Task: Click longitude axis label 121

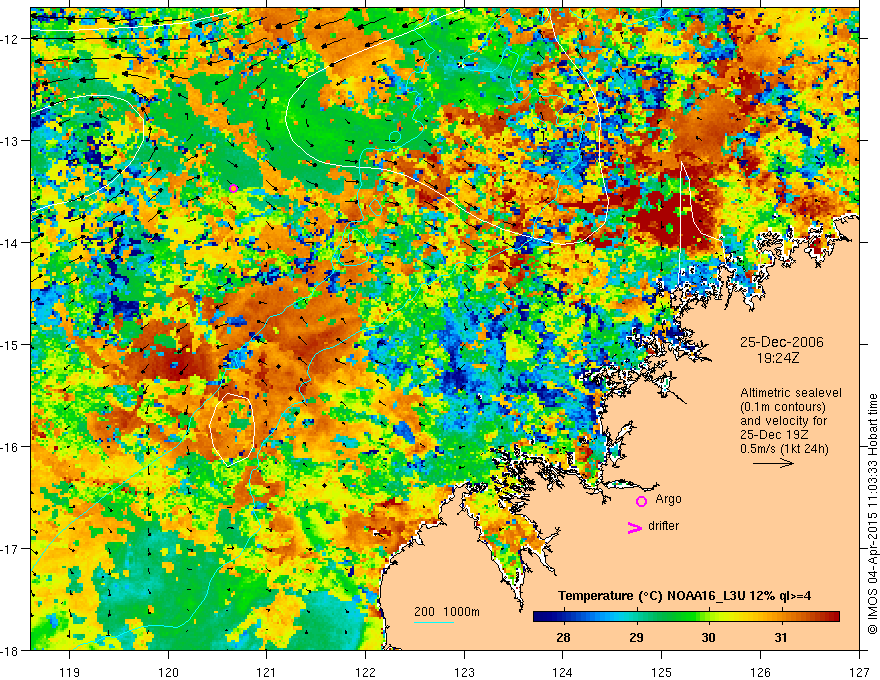Action: pos(267,672)
